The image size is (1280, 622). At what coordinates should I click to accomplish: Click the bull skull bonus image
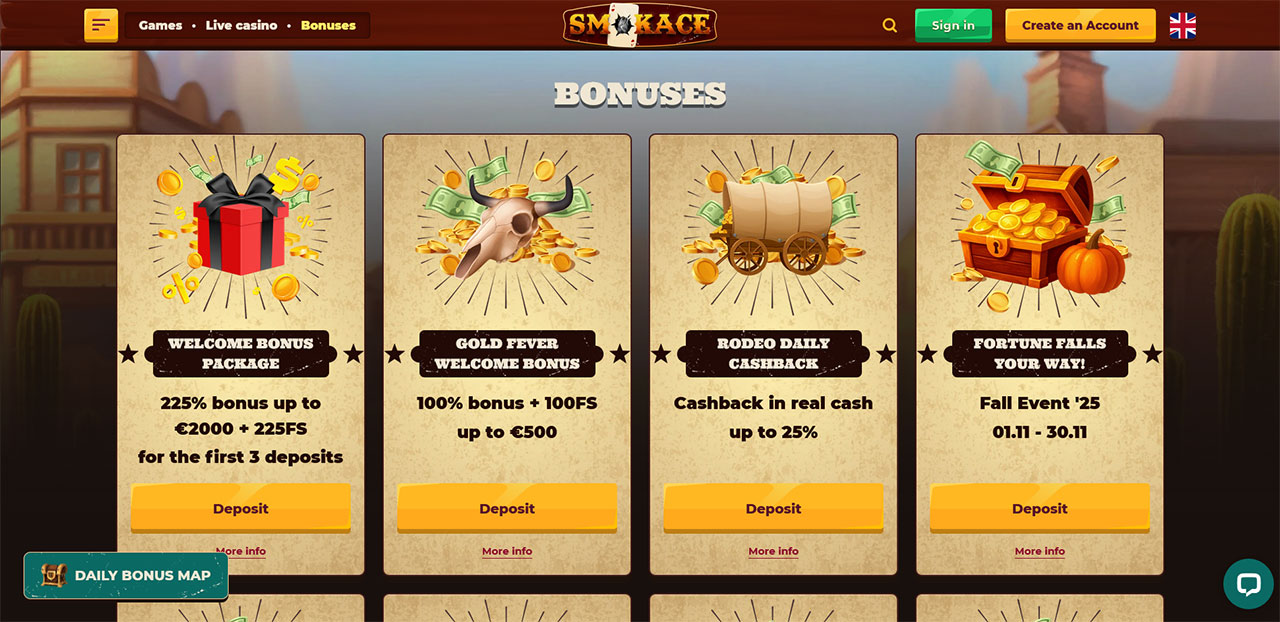[507, 225]
